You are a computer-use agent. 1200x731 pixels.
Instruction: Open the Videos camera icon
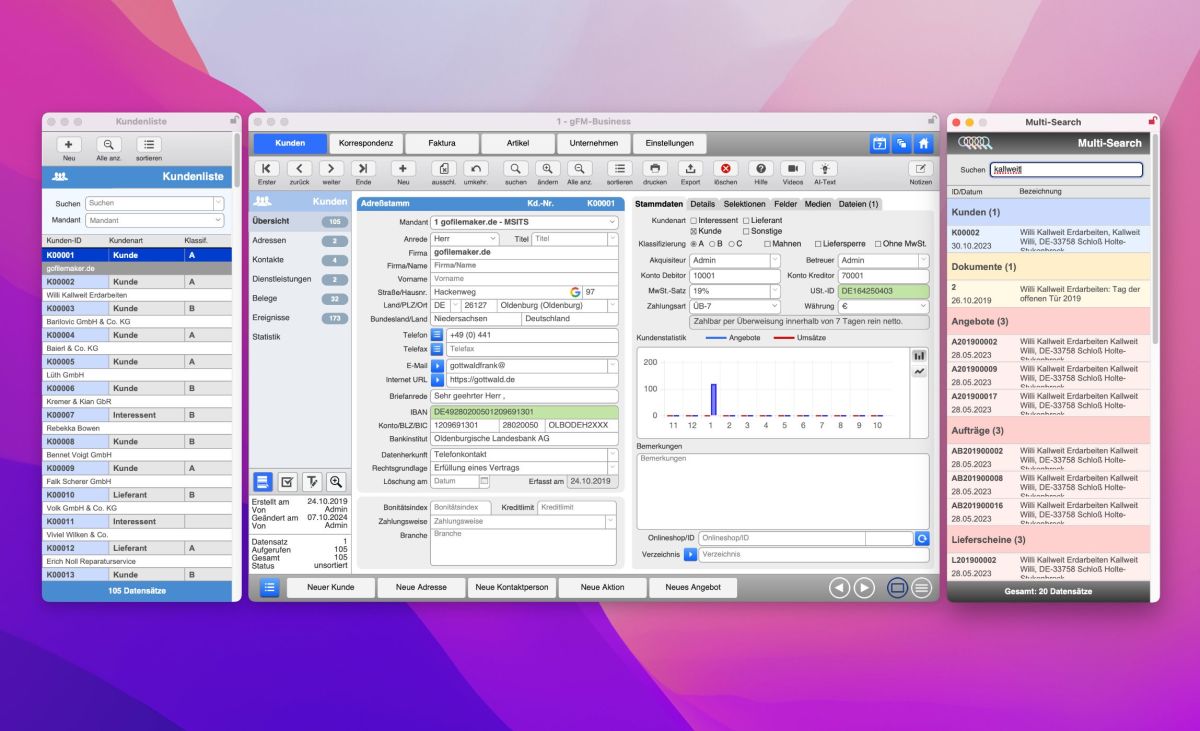pos(792,169)
